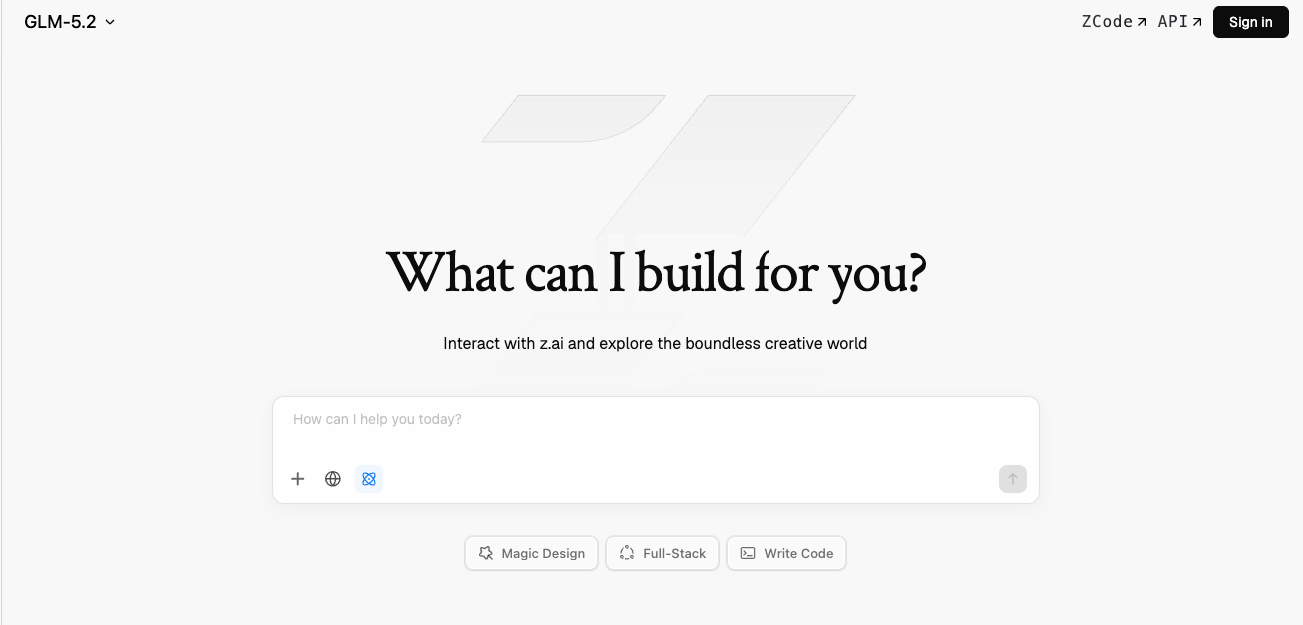Disable the blue atom deep think toggle
Image resolution: width=1303 pixels, height=625 pixels.
point(369,479)
